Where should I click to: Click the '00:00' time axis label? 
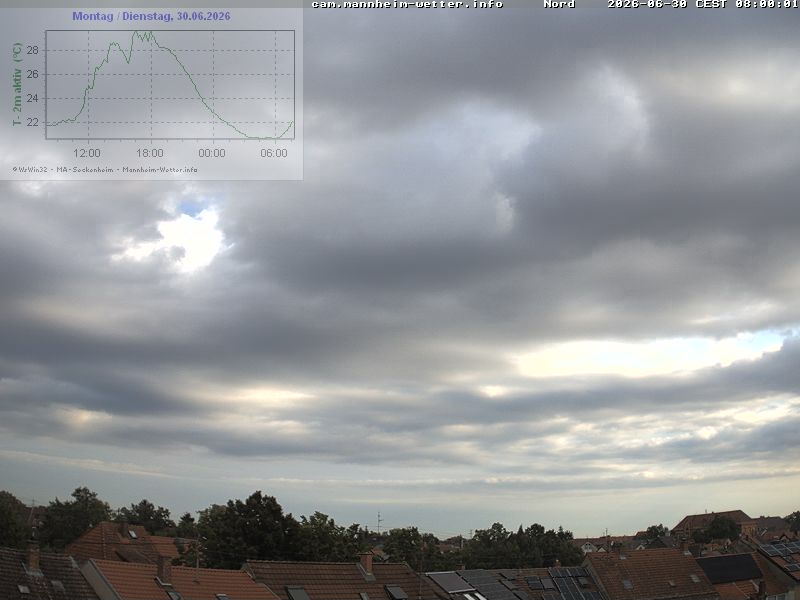click(x=212, y=153)
